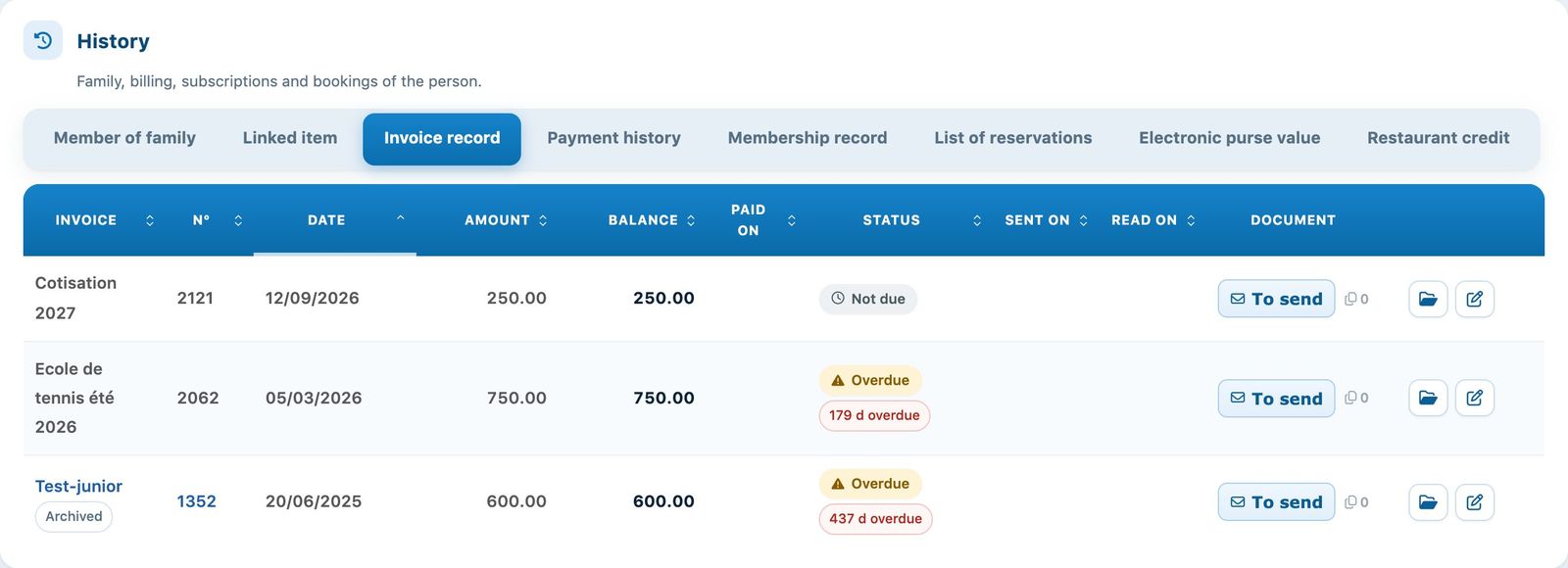Click the balance 750.00 in bold
The image size is (1568, 568).
663,398
